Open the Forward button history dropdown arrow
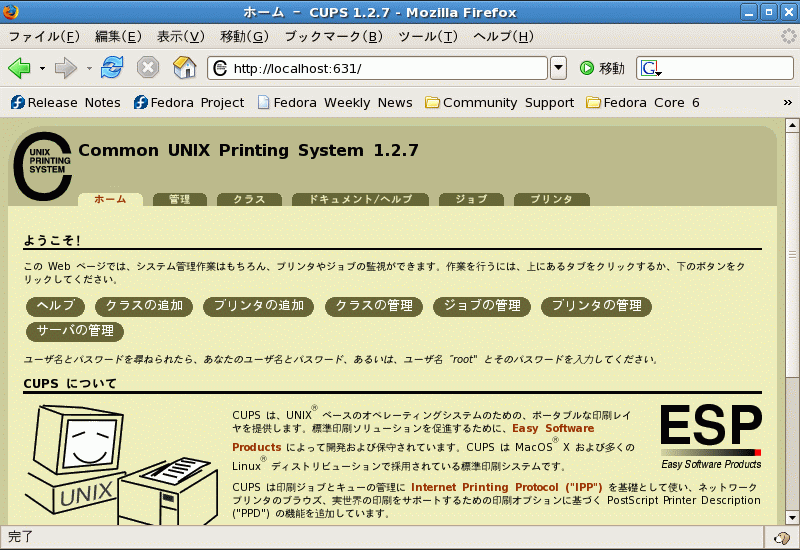 coord(89,68)
